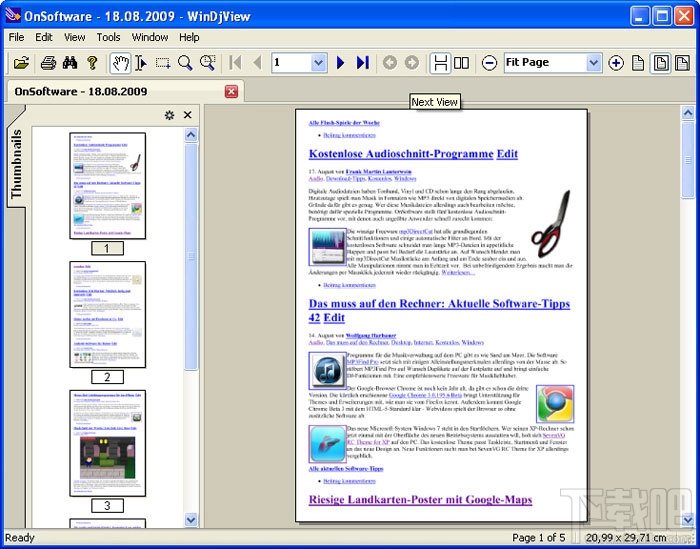Open the page number dropdown

point(318,62)
